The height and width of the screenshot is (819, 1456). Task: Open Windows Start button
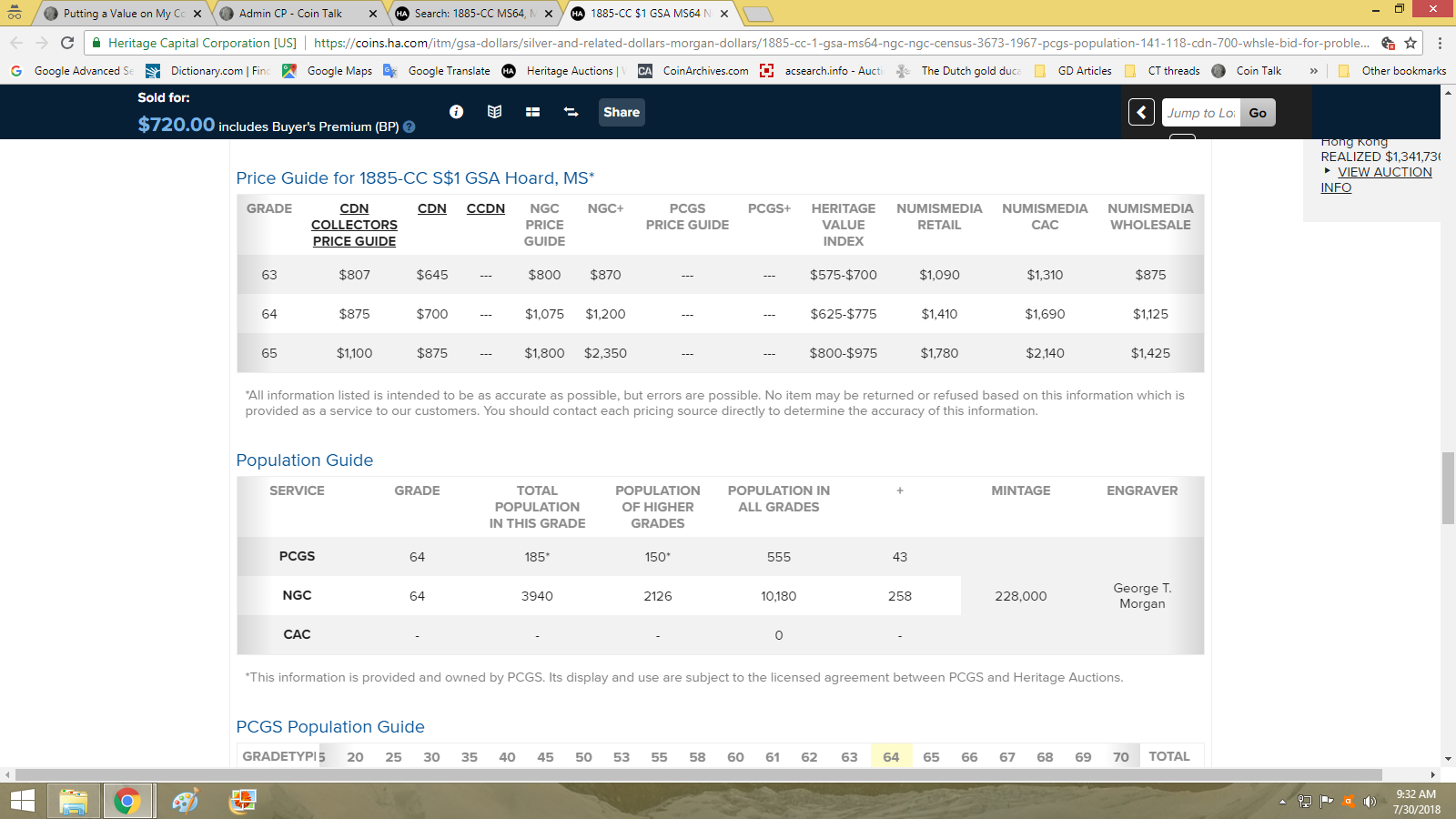pyautogui.click(x=23, y=801)
